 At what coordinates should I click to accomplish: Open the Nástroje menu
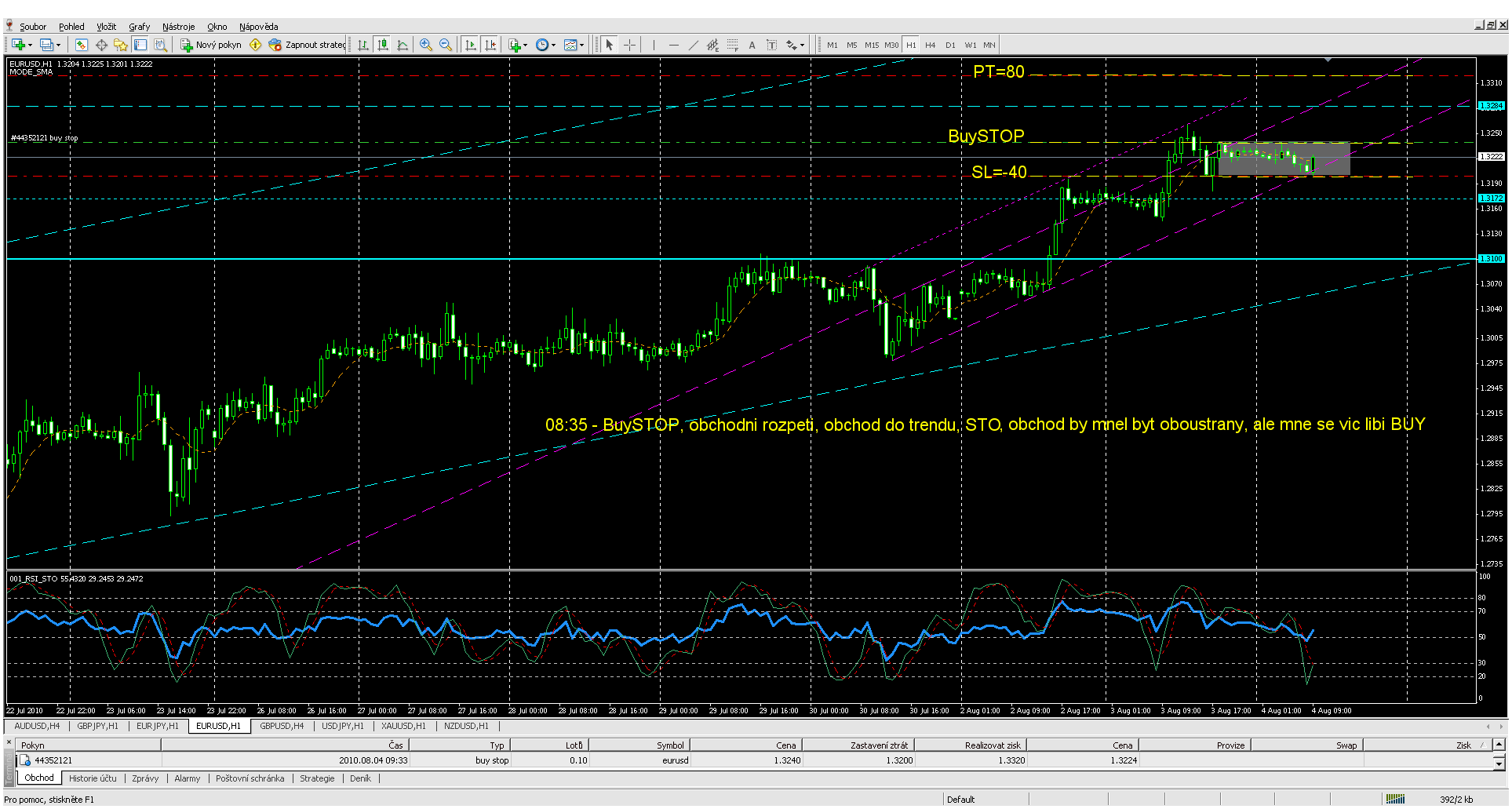point(178,27)
